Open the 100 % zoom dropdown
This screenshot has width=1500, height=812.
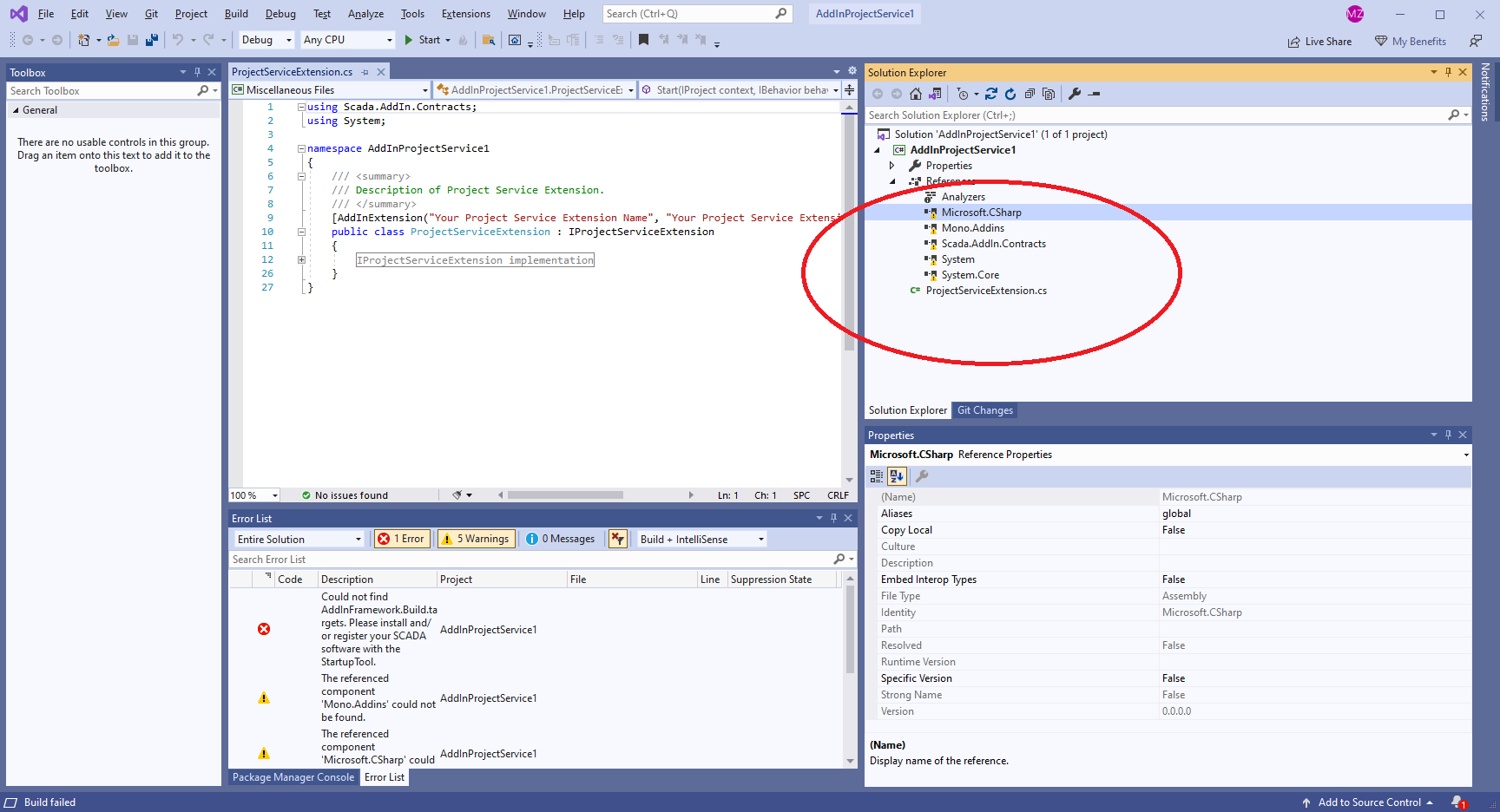point(254,495)
